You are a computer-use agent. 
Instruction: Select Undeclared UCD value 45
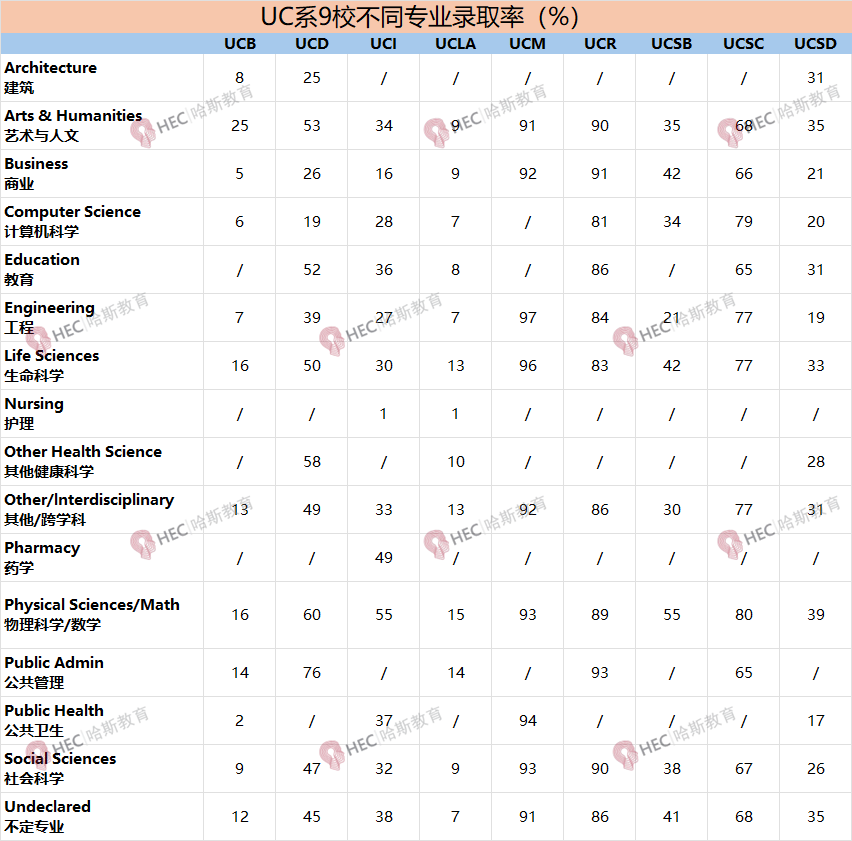[312, 817]
